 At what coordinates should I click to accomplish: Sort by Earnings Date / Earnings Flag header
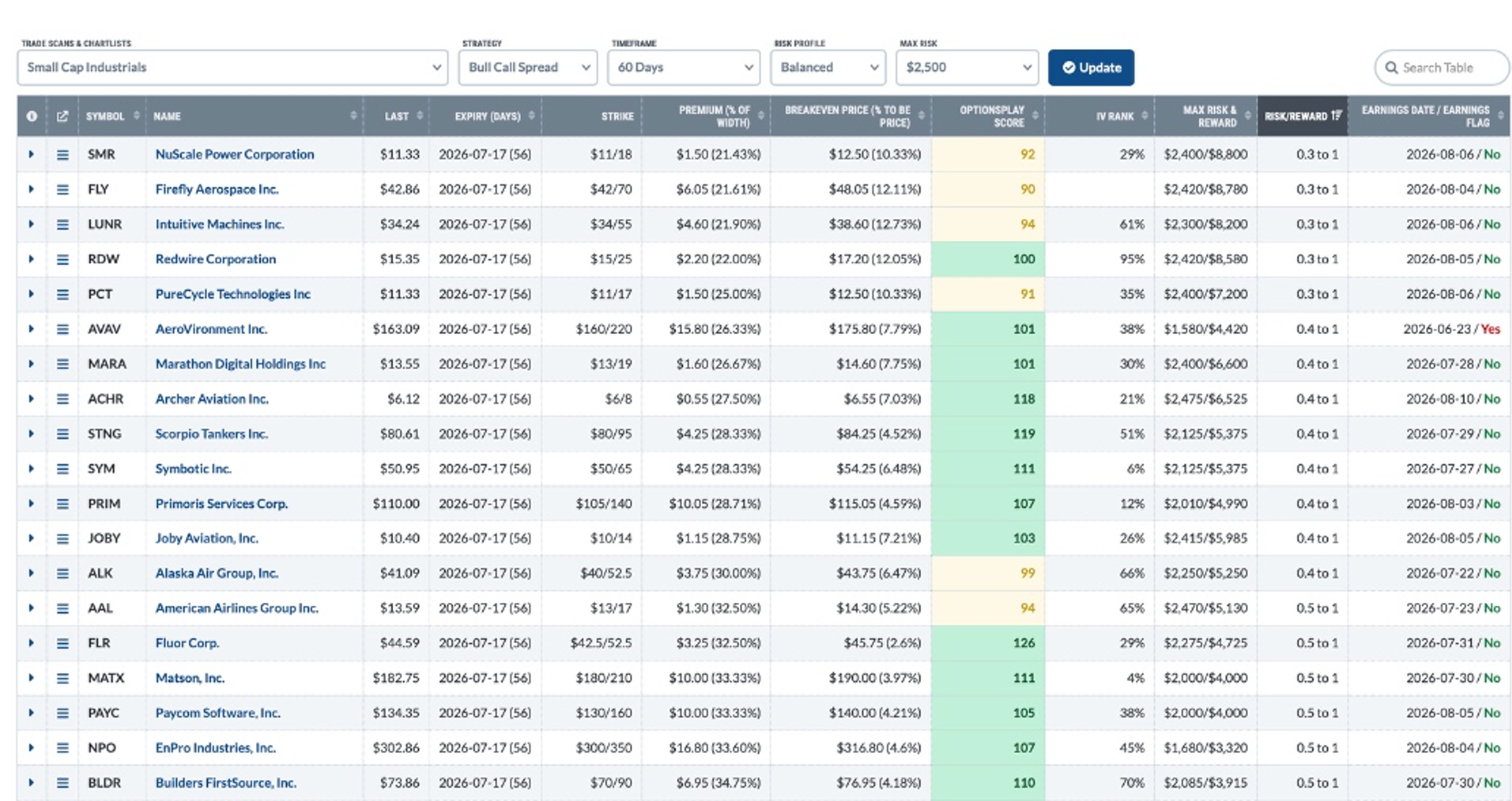(1429, 116)
